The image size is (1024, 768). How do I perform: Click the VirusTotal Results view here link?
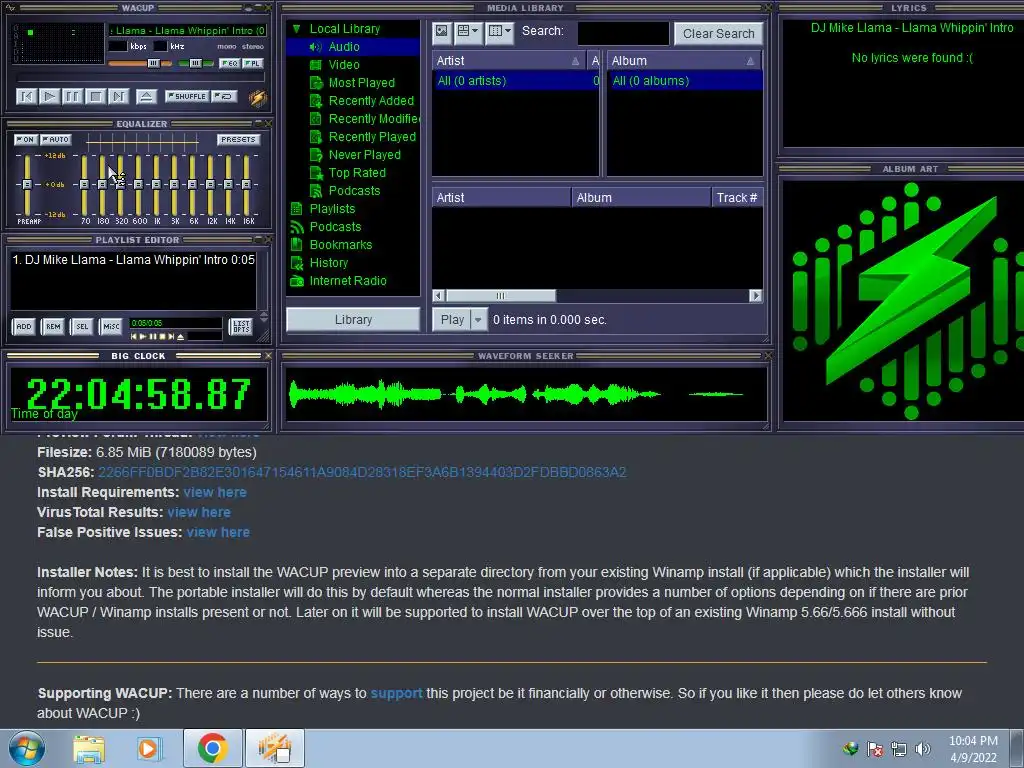pos(199,513)
